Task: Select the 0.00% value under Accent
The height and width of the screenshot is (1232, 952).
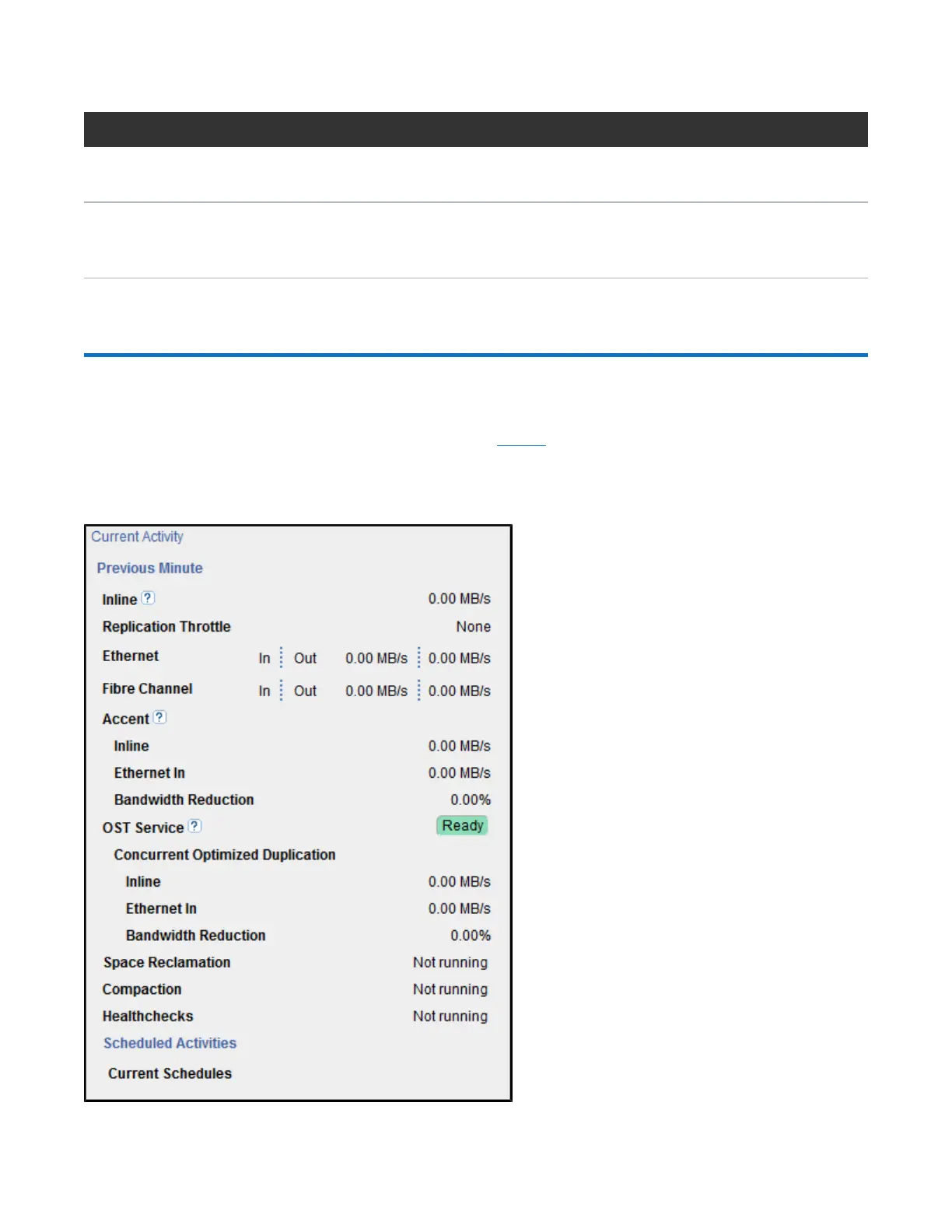Action: [471, 800]
